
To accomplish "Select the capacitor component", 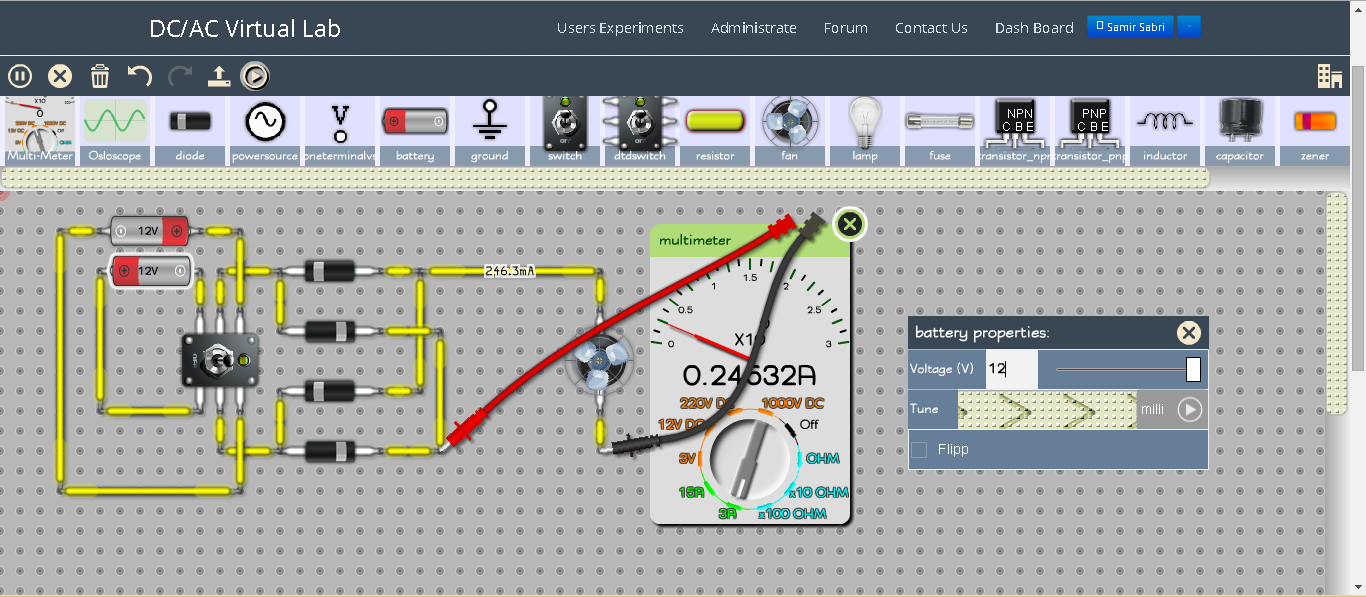I will [1240, 130].
